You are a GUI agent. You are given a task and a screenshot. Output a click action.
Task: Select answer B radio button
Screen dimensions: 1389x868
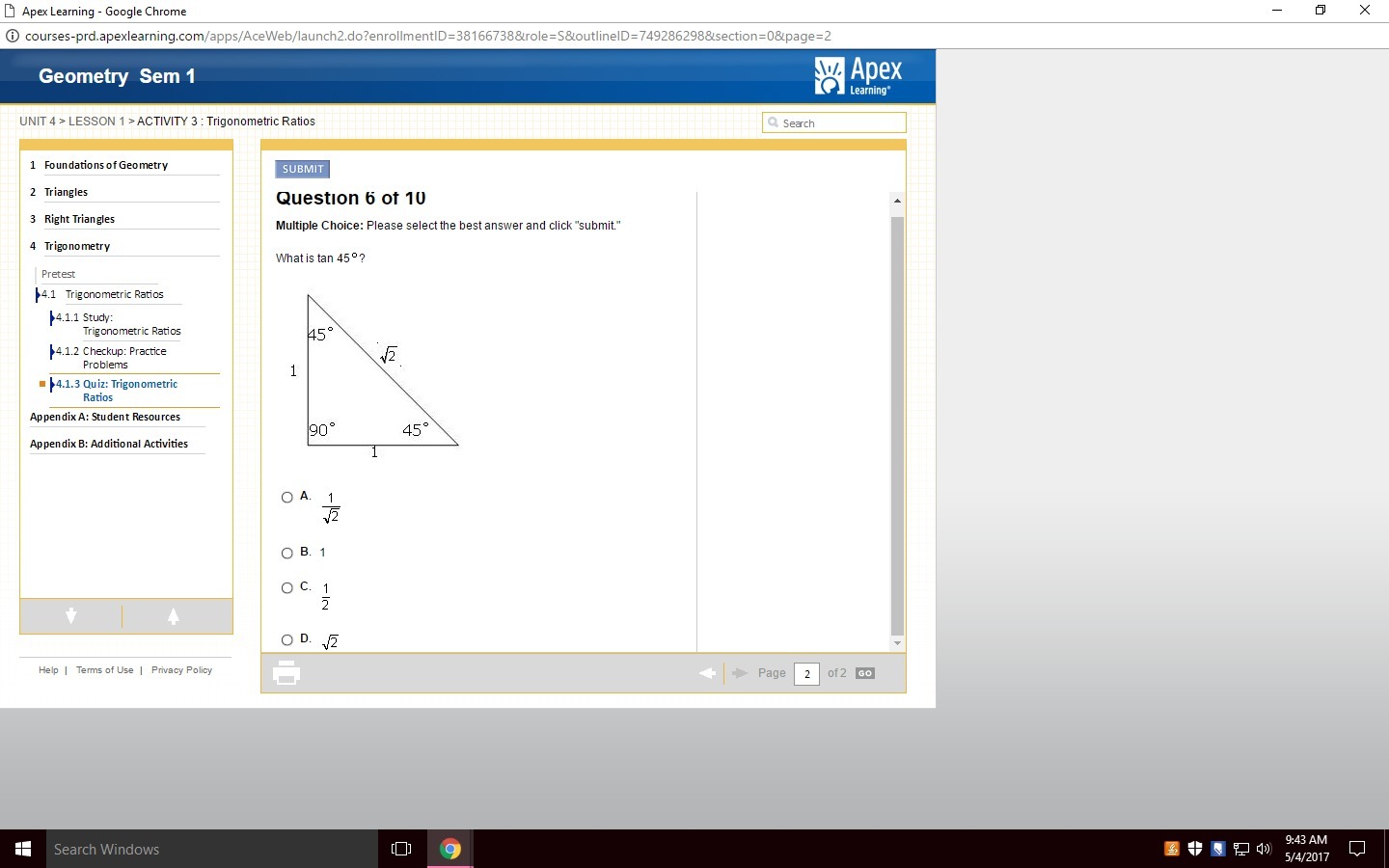(286, 554)
